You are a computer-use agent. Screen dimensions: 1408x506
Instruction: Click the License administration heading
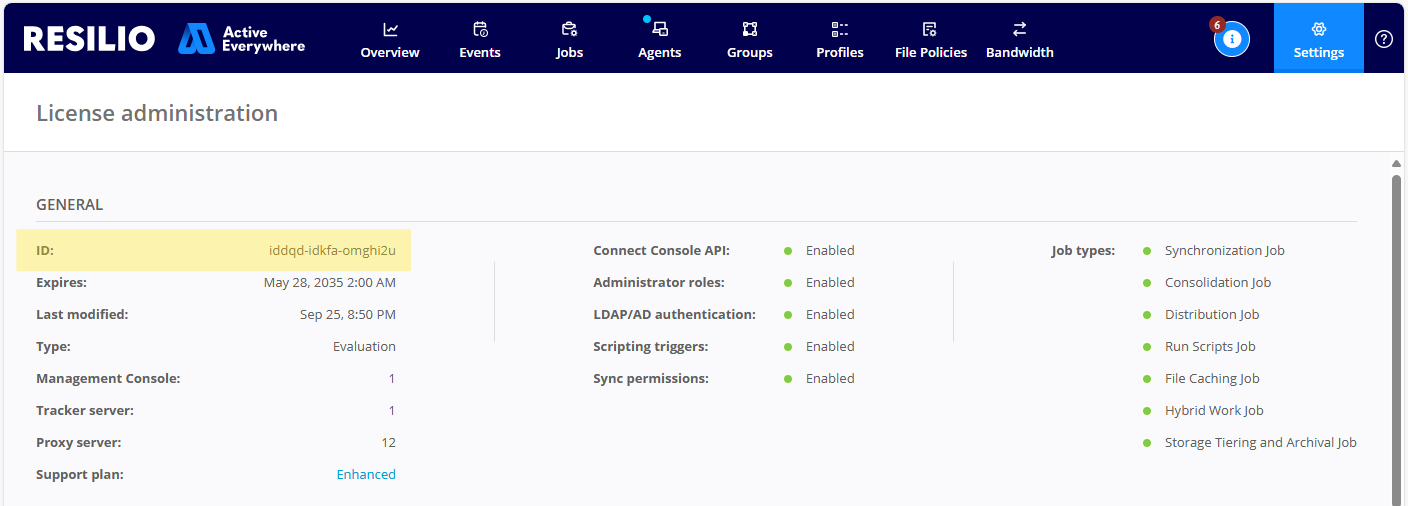[x=157, y=113]
